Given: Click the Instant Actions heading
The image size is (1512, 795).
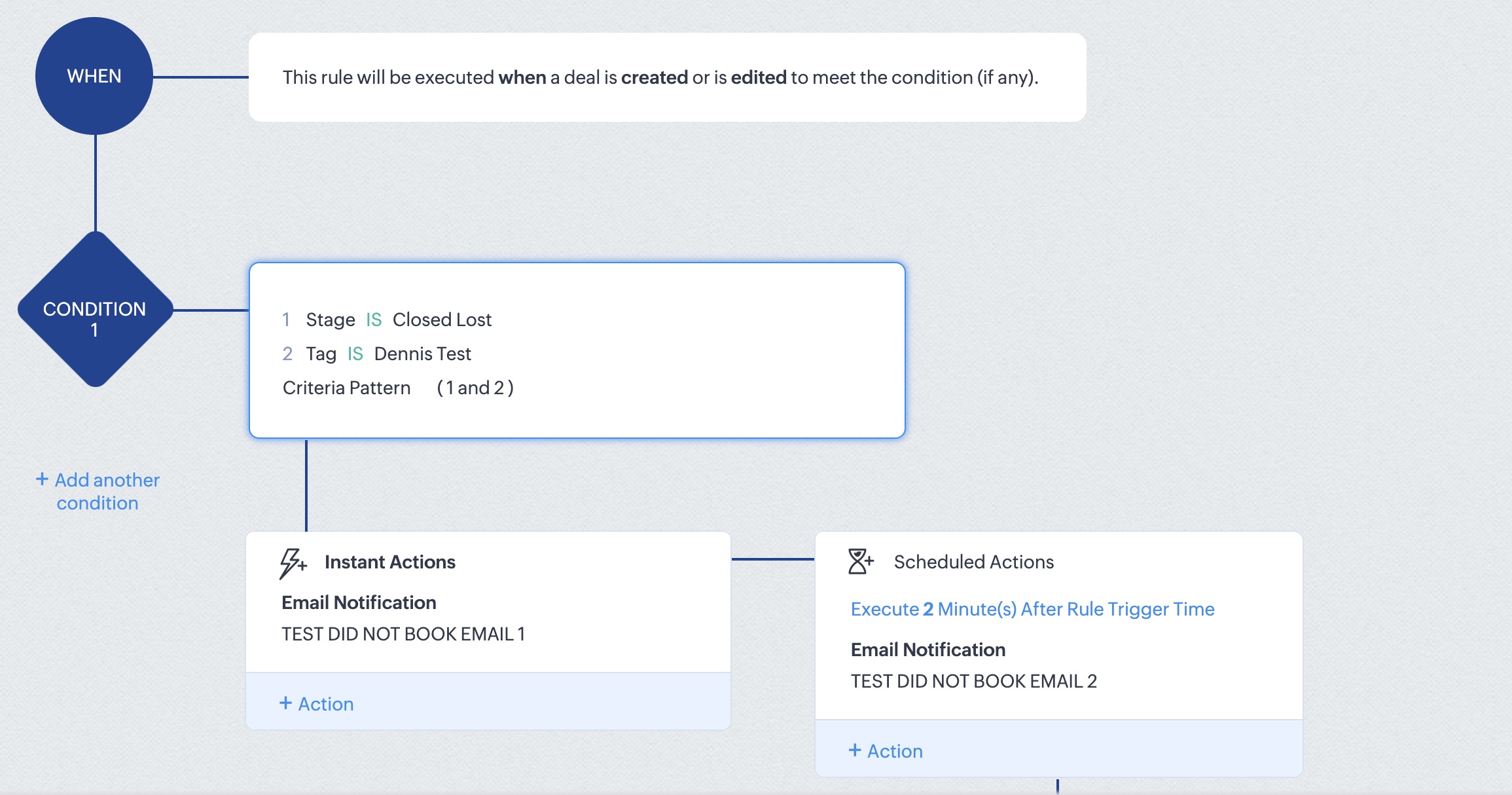Looking at the screenshot, I should (389, 562).
